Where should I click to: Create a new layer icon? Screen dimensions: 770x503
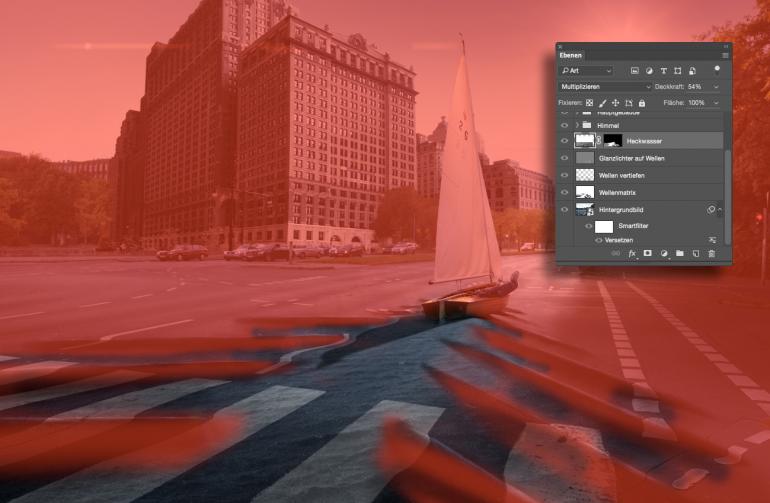pyautogui.click(x=696, y=253)
